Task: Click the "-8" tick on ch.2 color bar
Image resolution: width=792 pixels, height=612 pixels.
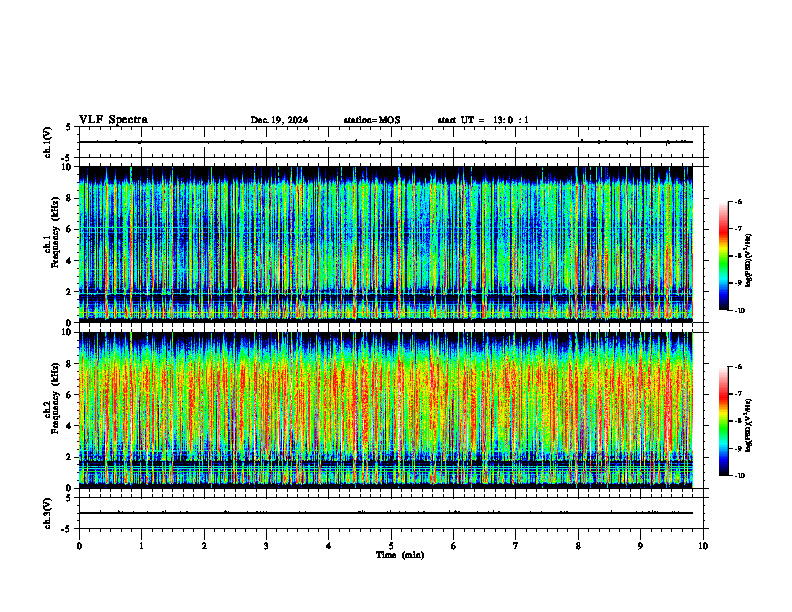Action: tap(739, 421)
